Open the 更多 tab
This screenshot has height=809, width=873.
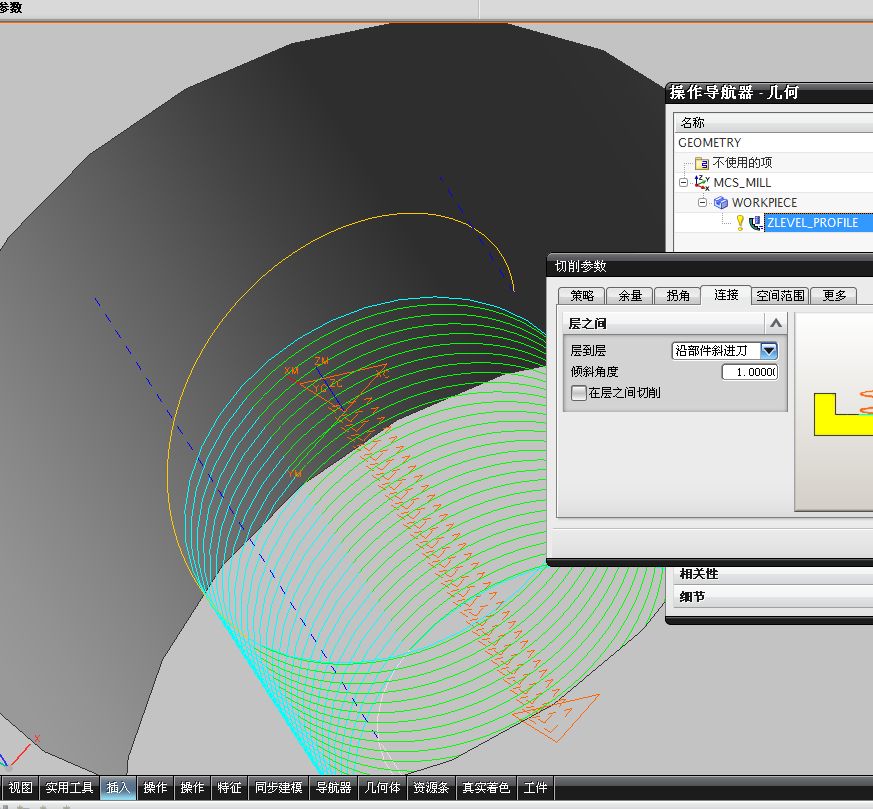click(x=833, y=296)
